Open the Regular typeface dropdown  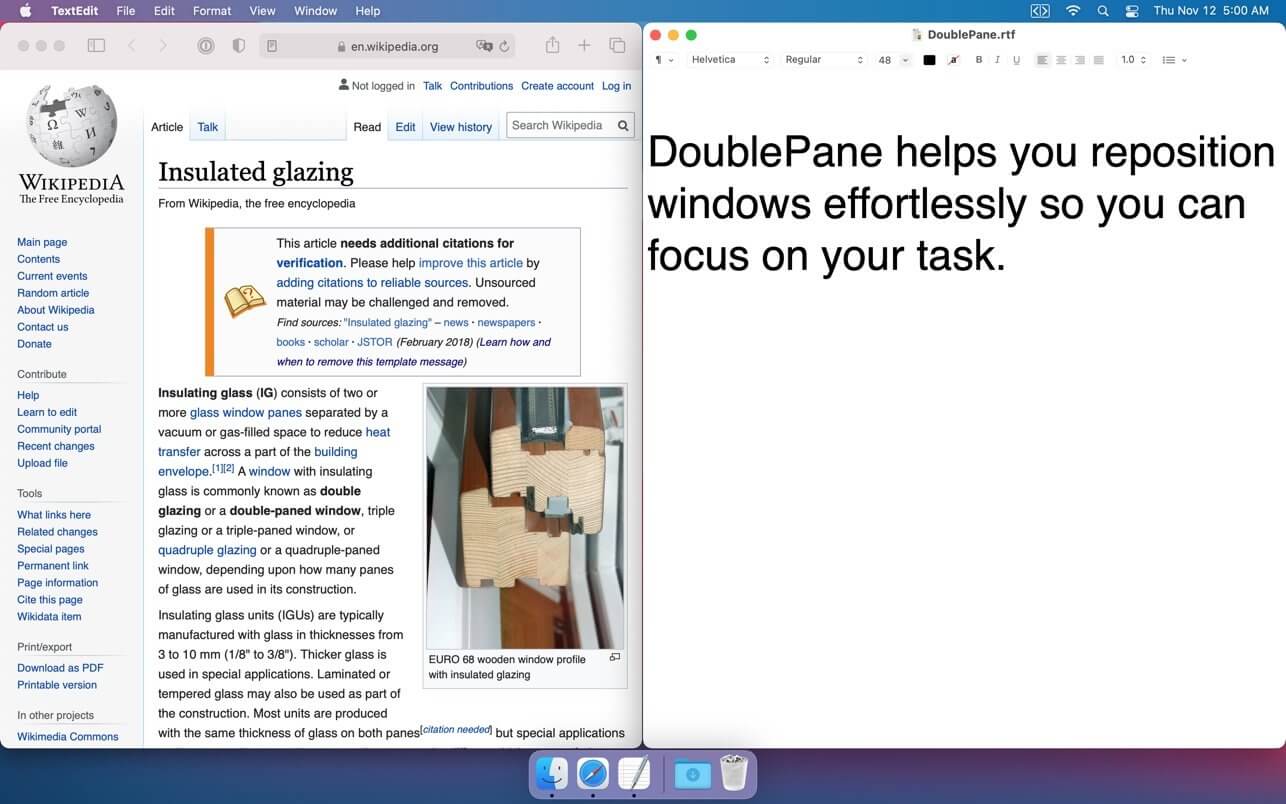824,60
